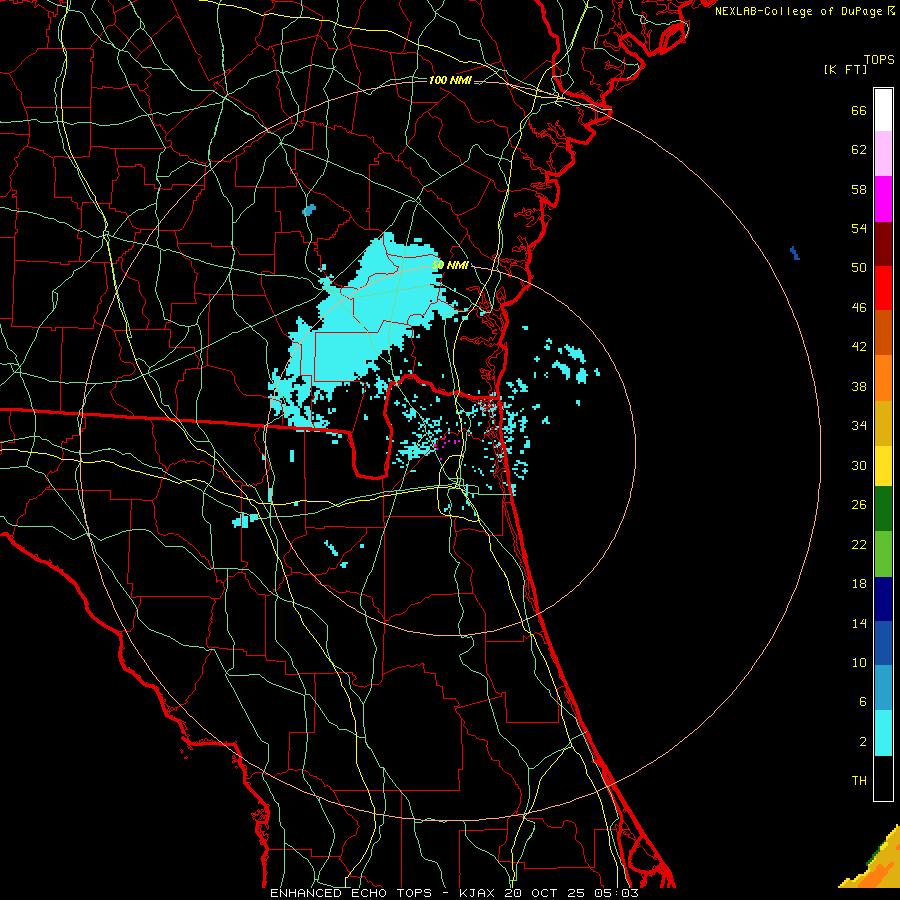The image size is (900, 900).
Task: Select the legend value 38
Action: point(859,387)
